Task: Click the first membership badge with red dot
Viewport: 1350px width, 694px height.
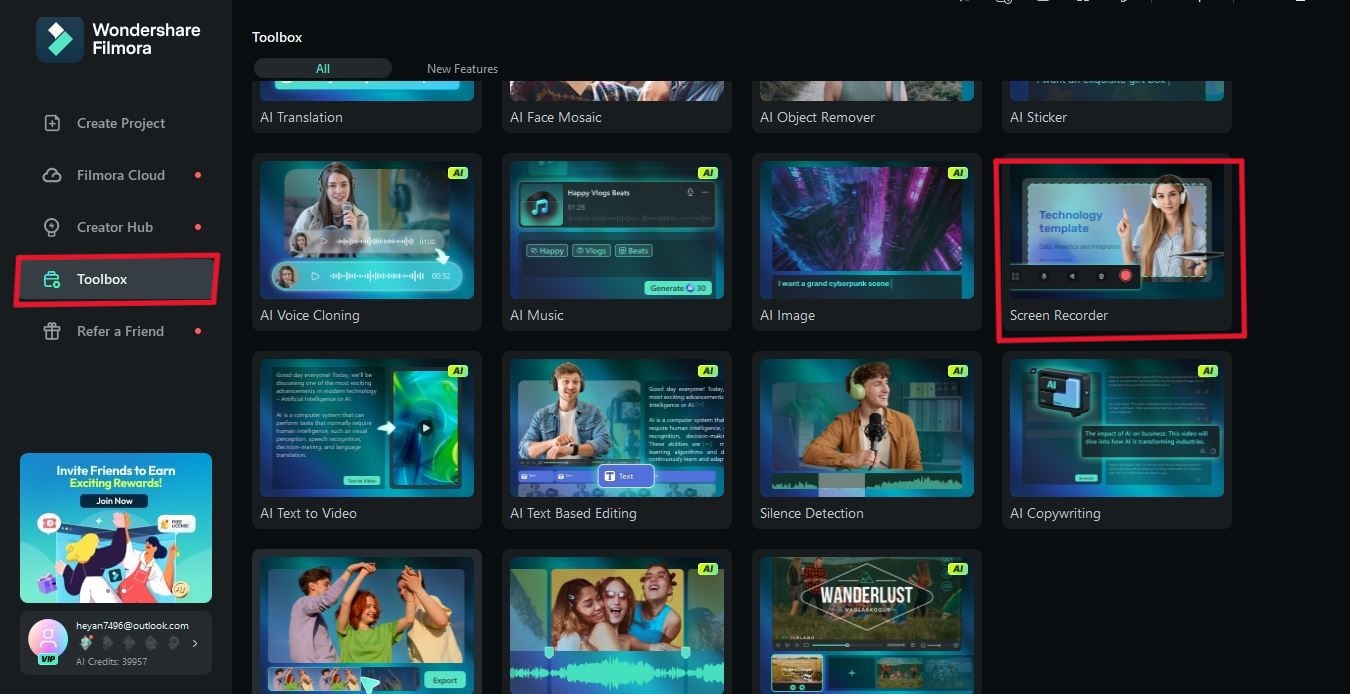Action: [x=85, y=644]
